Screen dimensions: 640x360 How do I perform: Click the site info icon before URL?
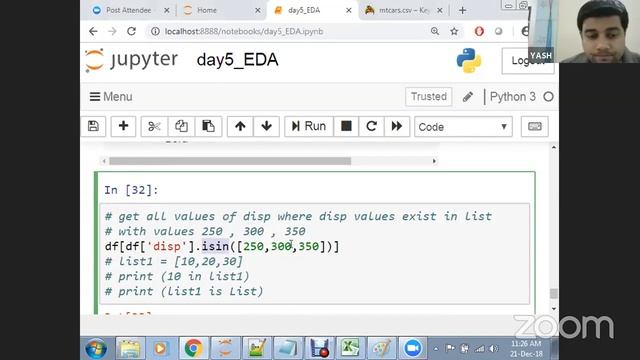coord(155,31)
